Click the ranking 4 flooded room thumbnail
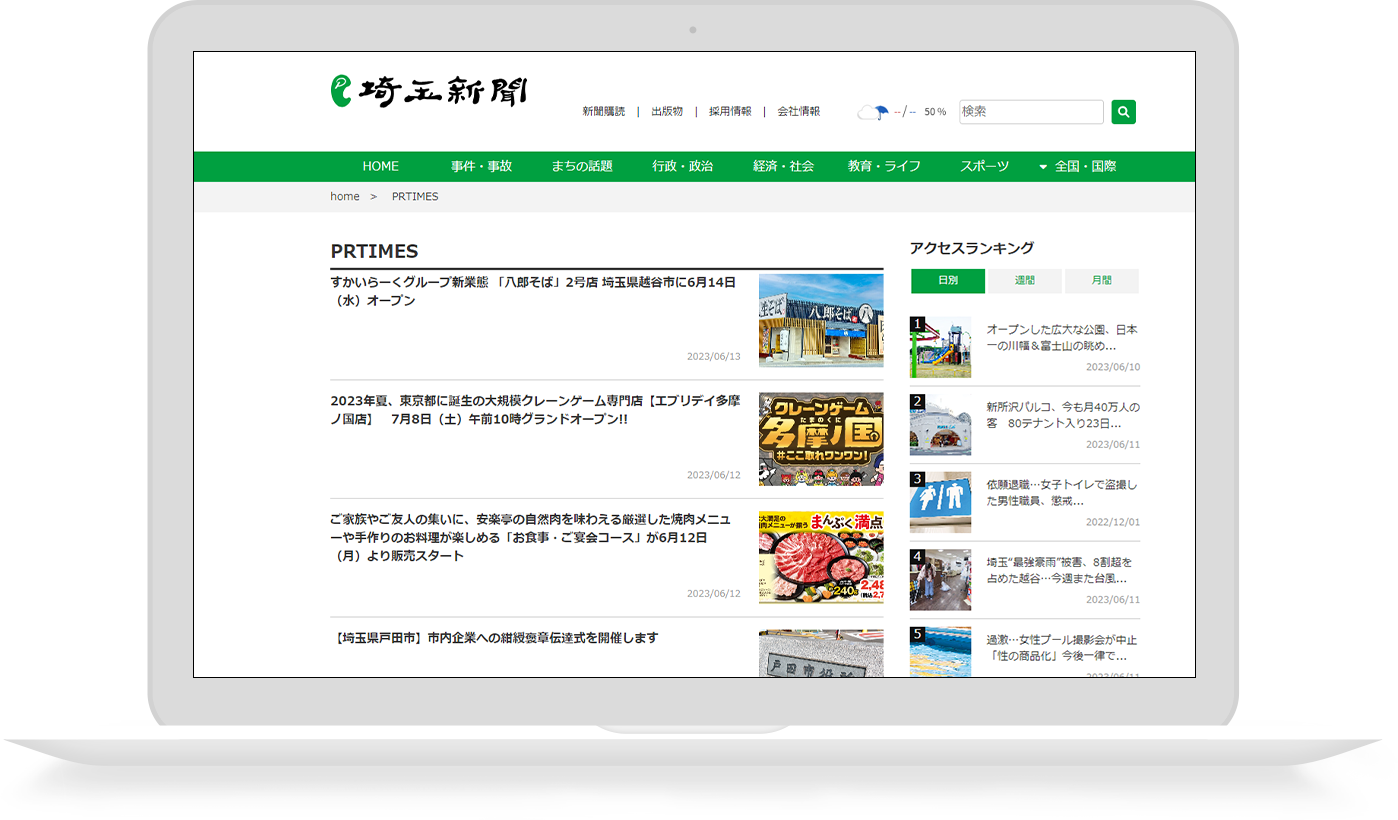Viewport: 1398px width, 820px height. 940,580
